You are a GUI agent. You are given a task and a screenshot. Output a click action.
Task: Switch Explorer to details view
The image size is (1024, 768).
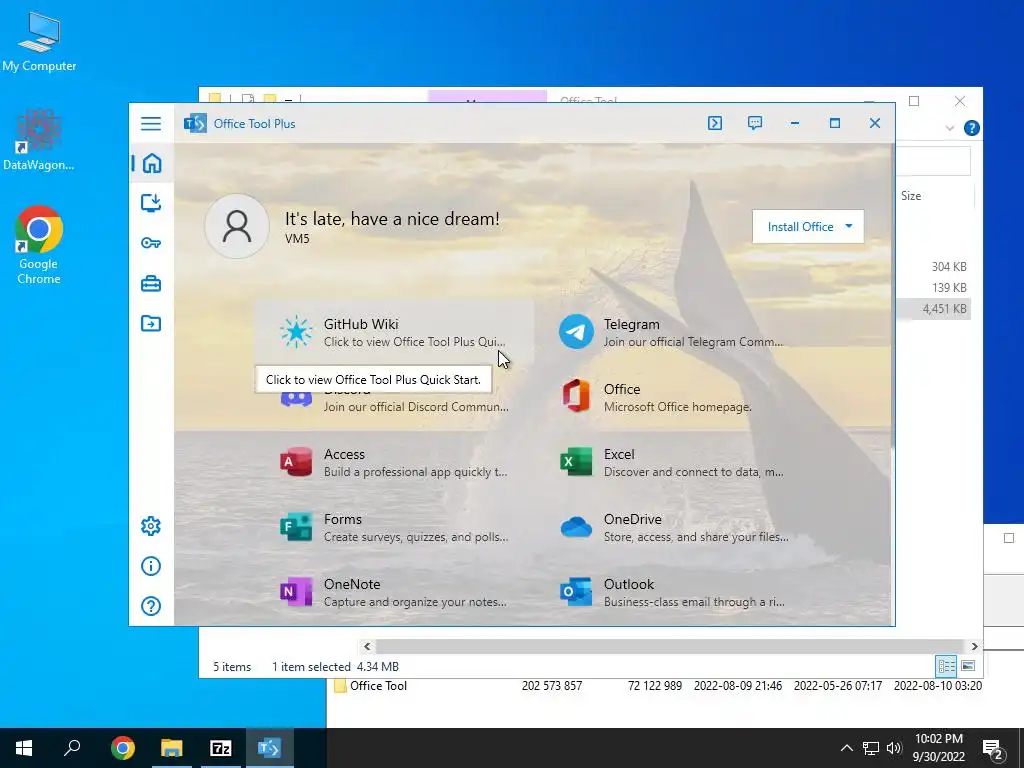point(946,665)
